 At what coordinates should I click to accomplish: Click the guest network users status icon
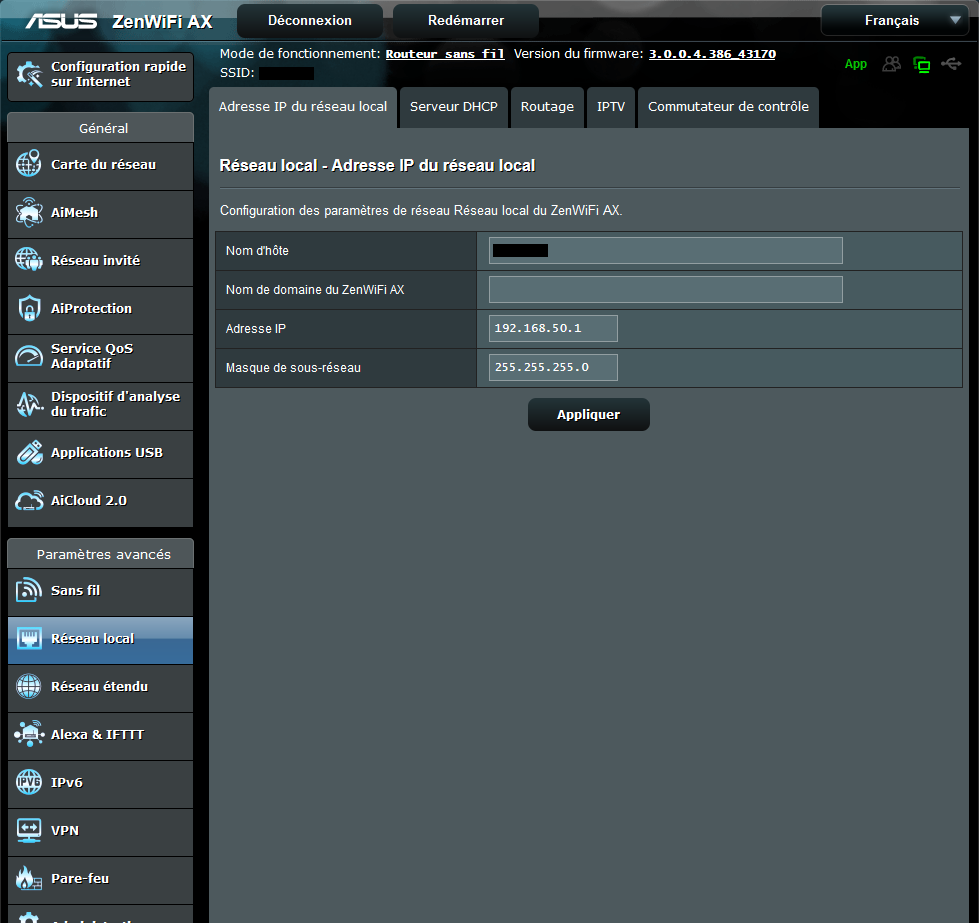[892, 64]
